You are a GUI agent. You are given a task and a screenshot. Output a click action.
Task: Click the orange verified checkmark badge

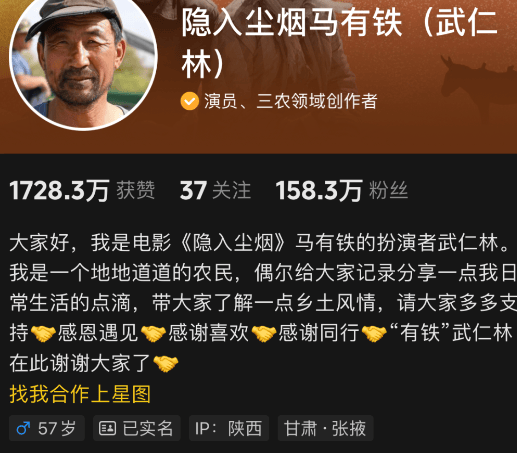190,101
